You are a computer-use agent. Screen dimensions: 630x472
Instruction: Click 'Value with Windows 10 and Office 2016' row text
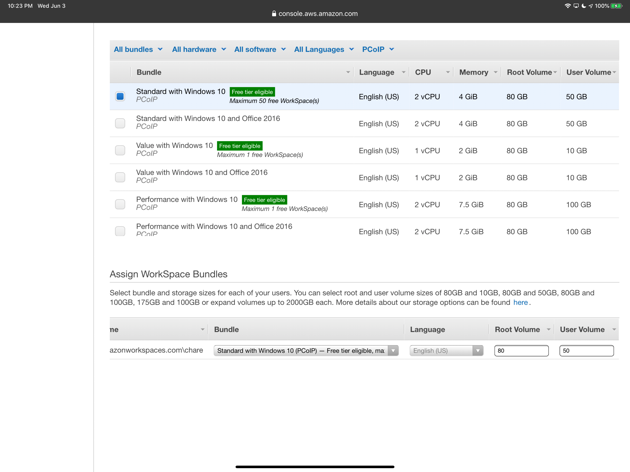202,172
